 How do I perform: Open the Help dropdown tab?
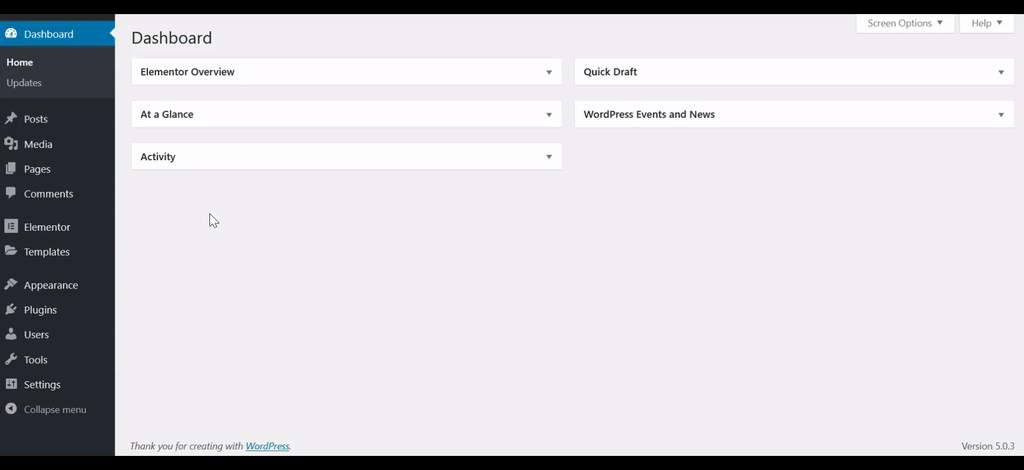986,23
